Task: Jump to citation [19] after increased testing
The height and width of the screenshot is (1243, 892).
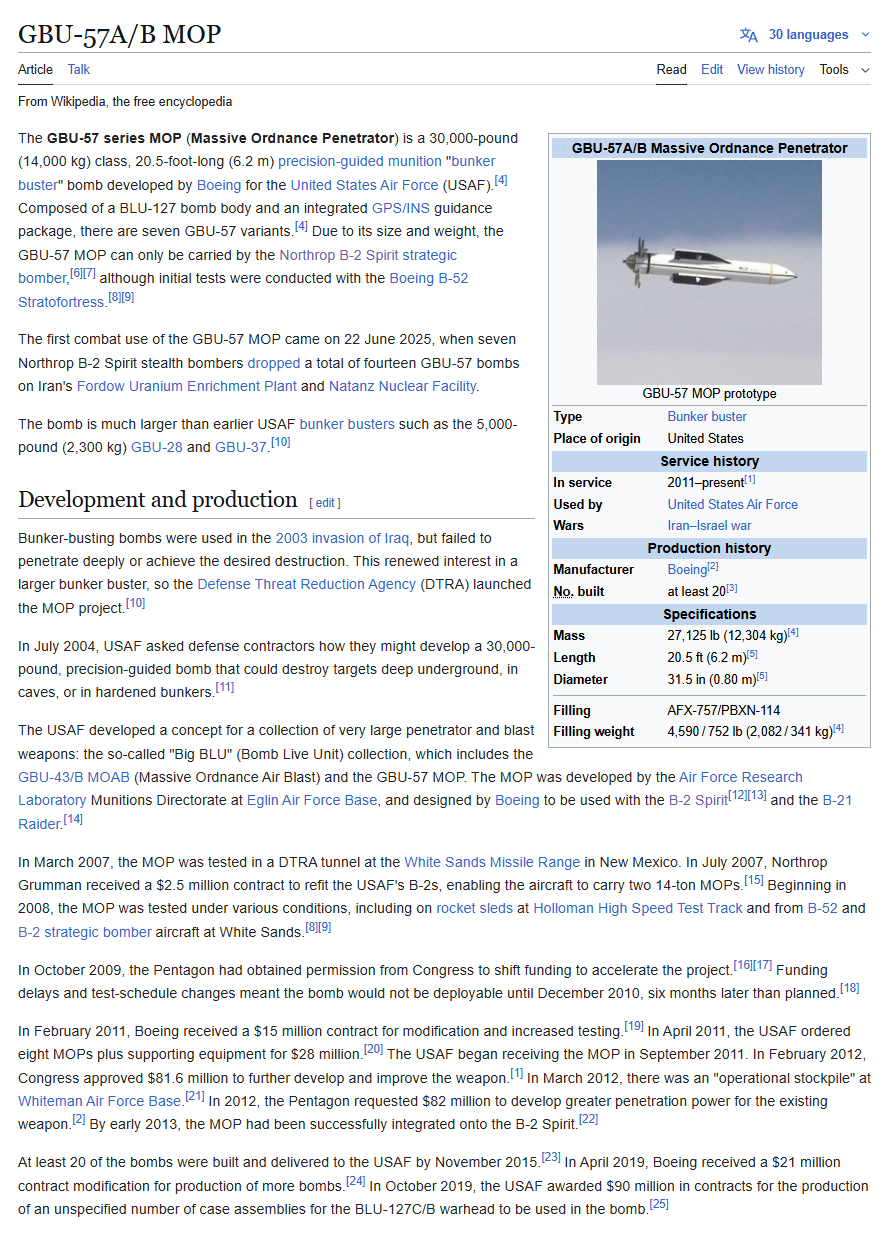Action: [x=634, y=1026]
